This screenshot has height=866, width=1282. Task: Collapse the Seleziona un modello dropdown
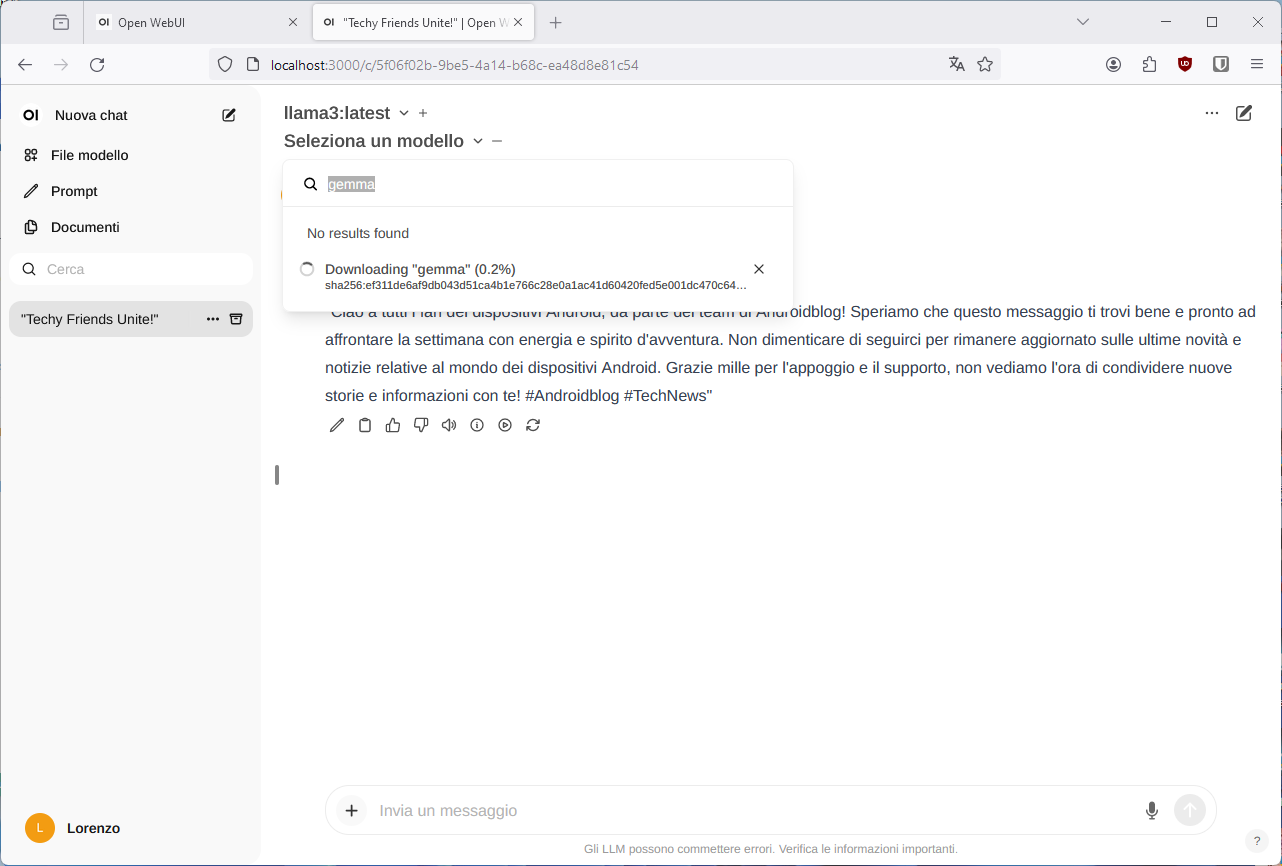point(478,141)
